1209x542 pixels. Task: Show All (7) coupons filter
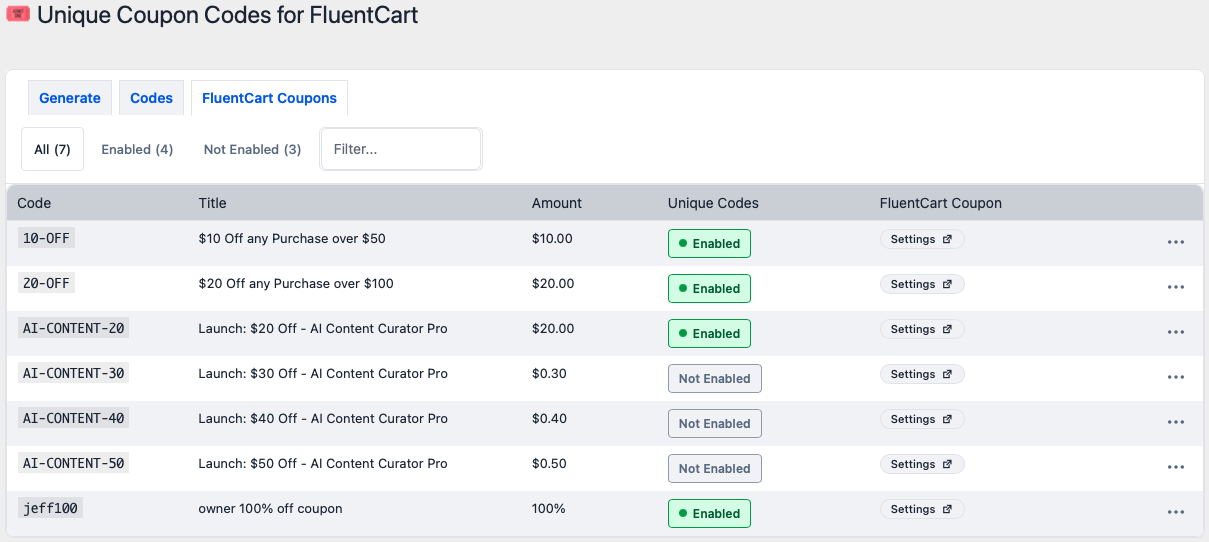52,149
